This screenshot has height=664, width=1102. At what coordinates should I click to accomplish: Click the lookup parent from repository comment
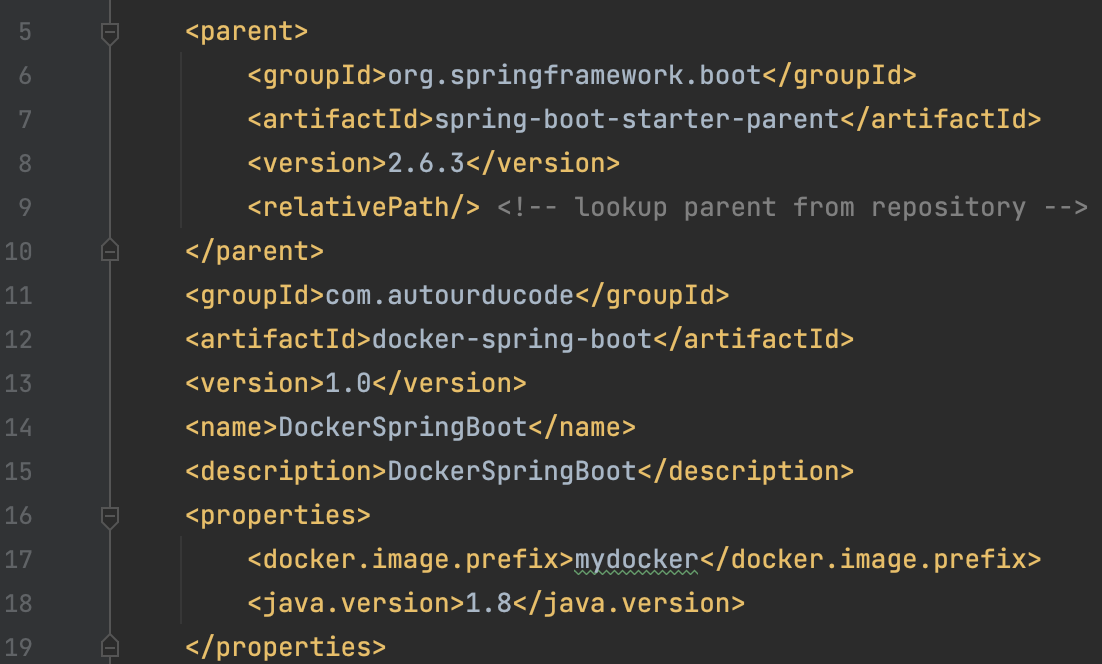pos(792,207)
